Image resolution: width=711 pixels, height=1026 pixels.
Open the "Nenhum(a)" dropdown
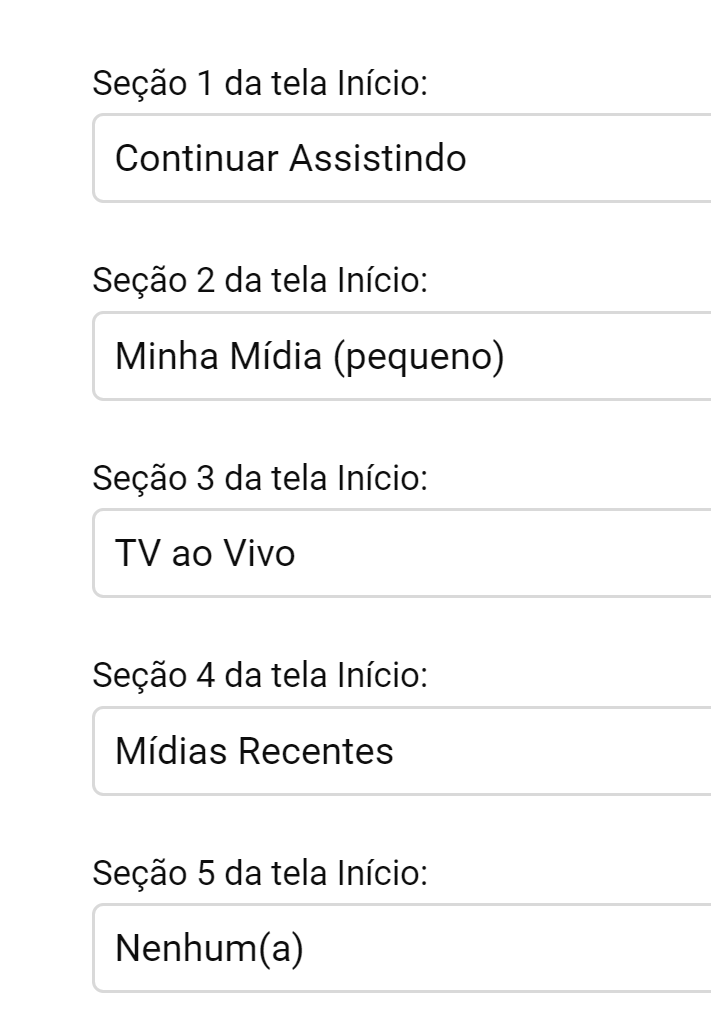point(400,948)
